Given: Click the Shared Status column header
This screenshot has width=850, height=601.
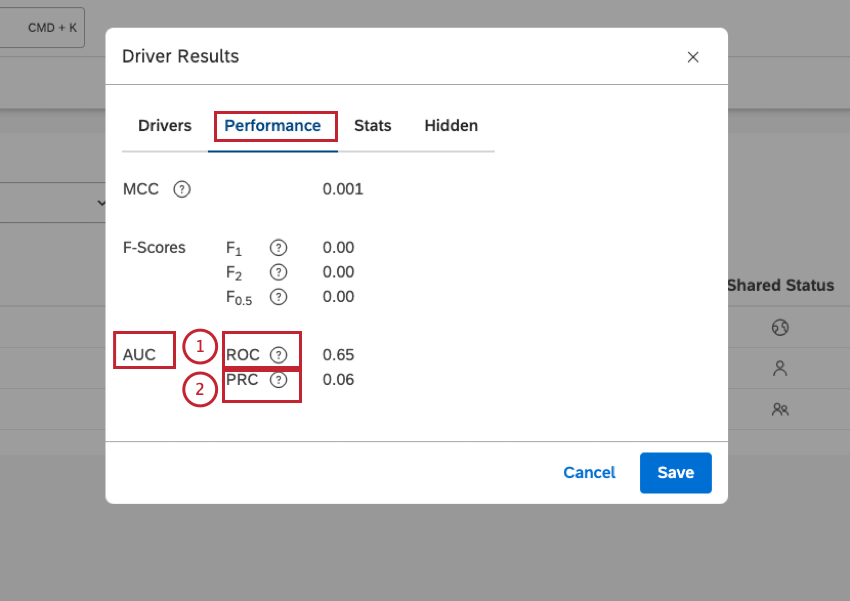Looking at the screenshot, I should (x=781, y=286).
